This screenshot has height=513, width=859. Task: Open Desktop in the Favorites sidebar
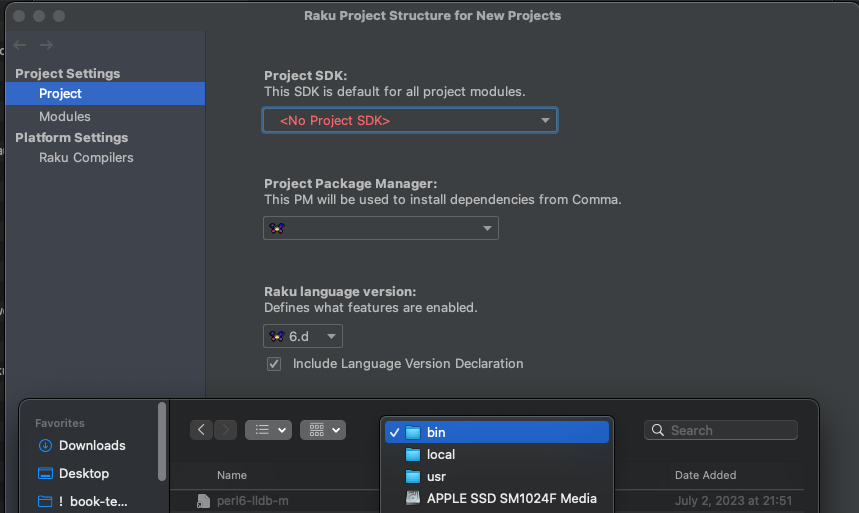click(73, 474)
